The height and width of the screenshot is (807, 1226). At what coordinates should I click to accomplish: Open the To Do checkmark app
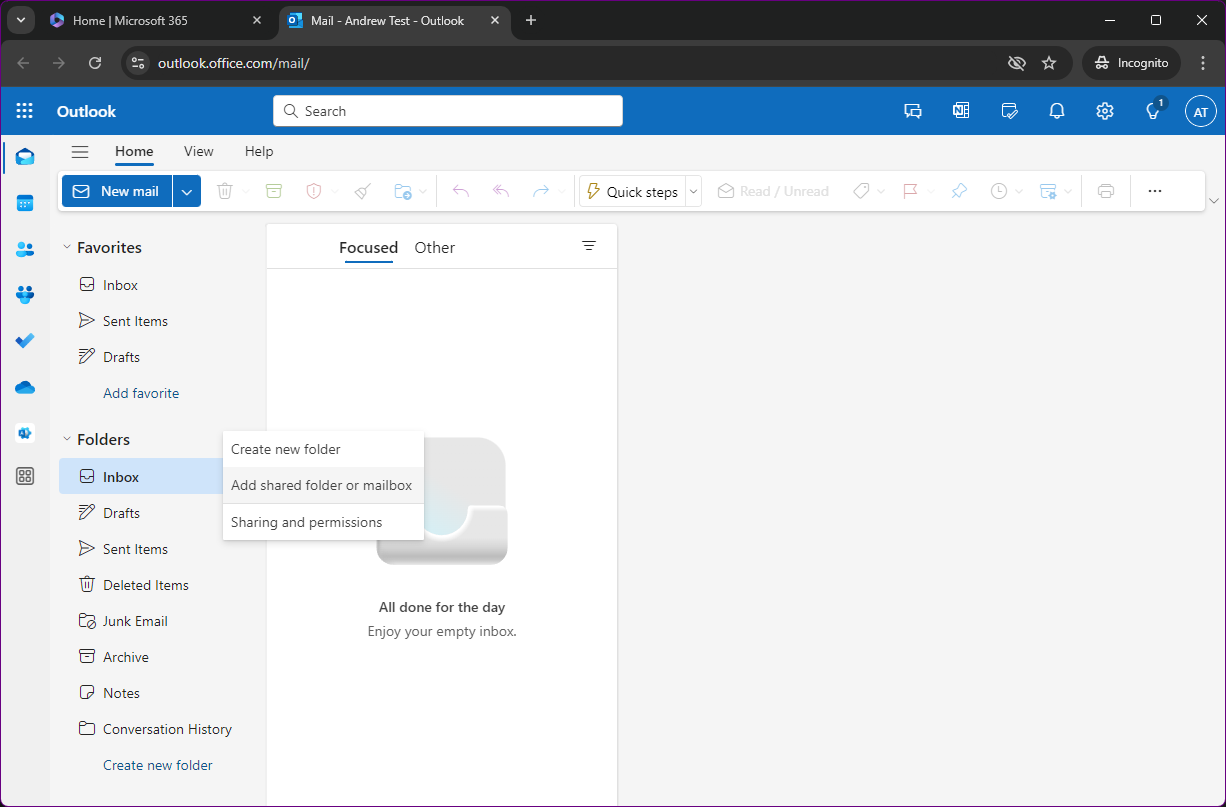coord(25,341)
